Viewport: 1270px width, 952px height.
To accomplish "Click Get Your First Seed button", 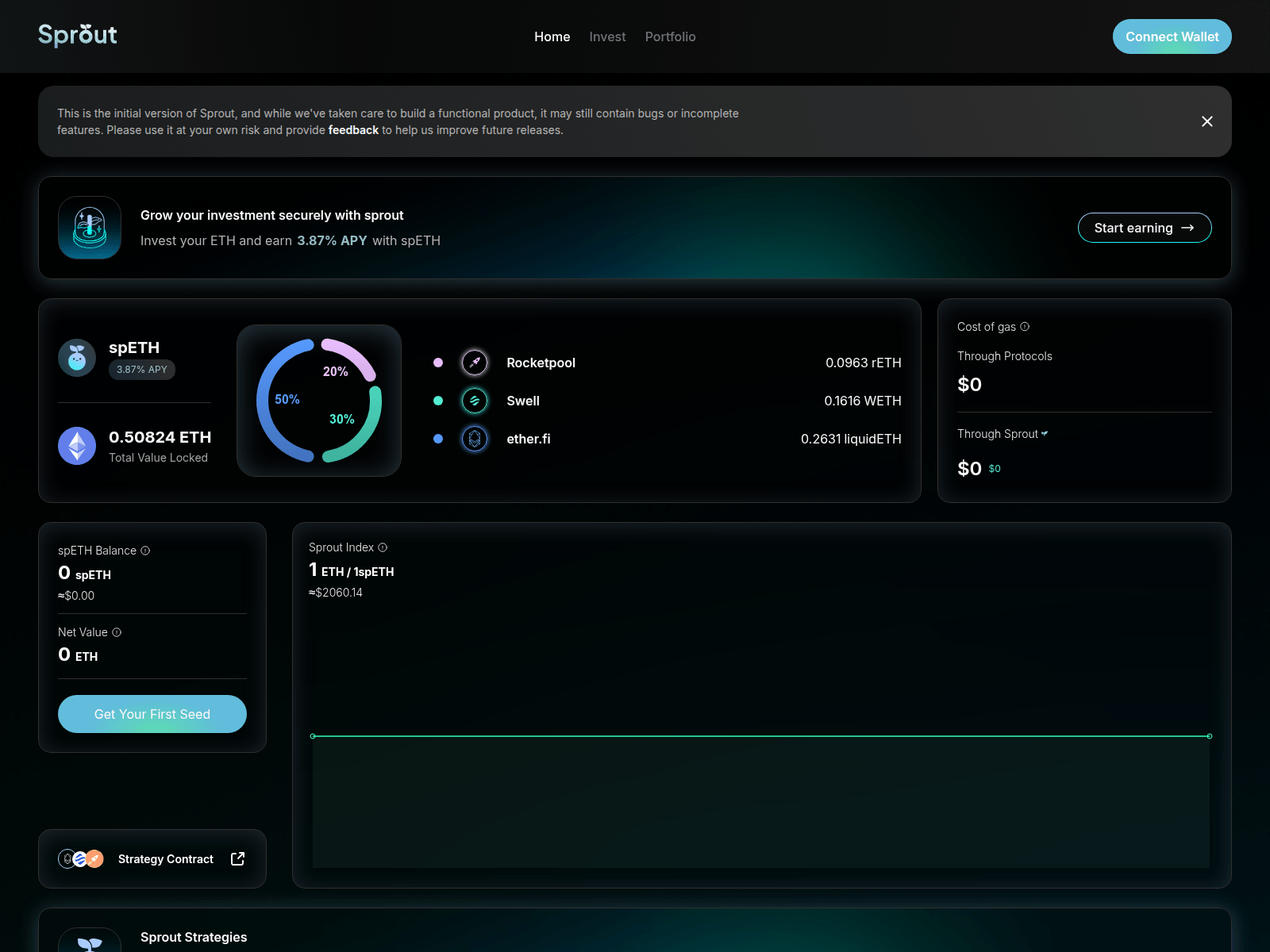I will 152,714.
